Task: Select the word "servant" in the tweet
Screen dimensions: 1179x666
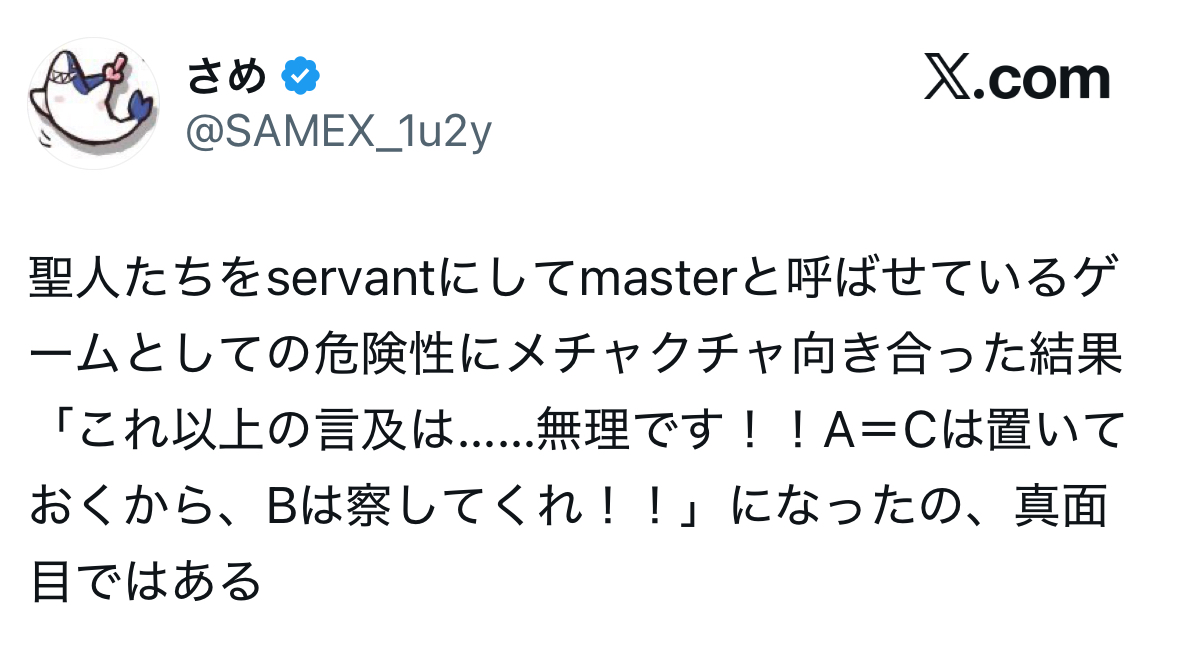Action: click(x=351, y=279)
